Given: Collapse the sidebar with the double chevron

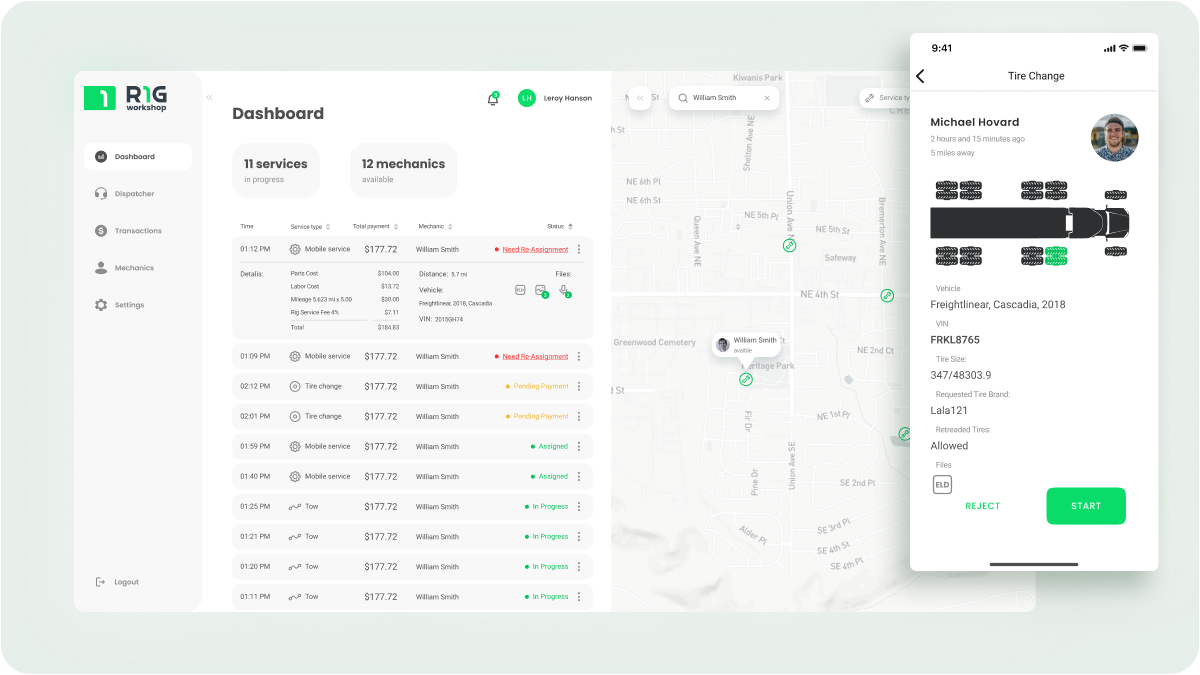Looking at the screenshot, I should pos(209,98).
